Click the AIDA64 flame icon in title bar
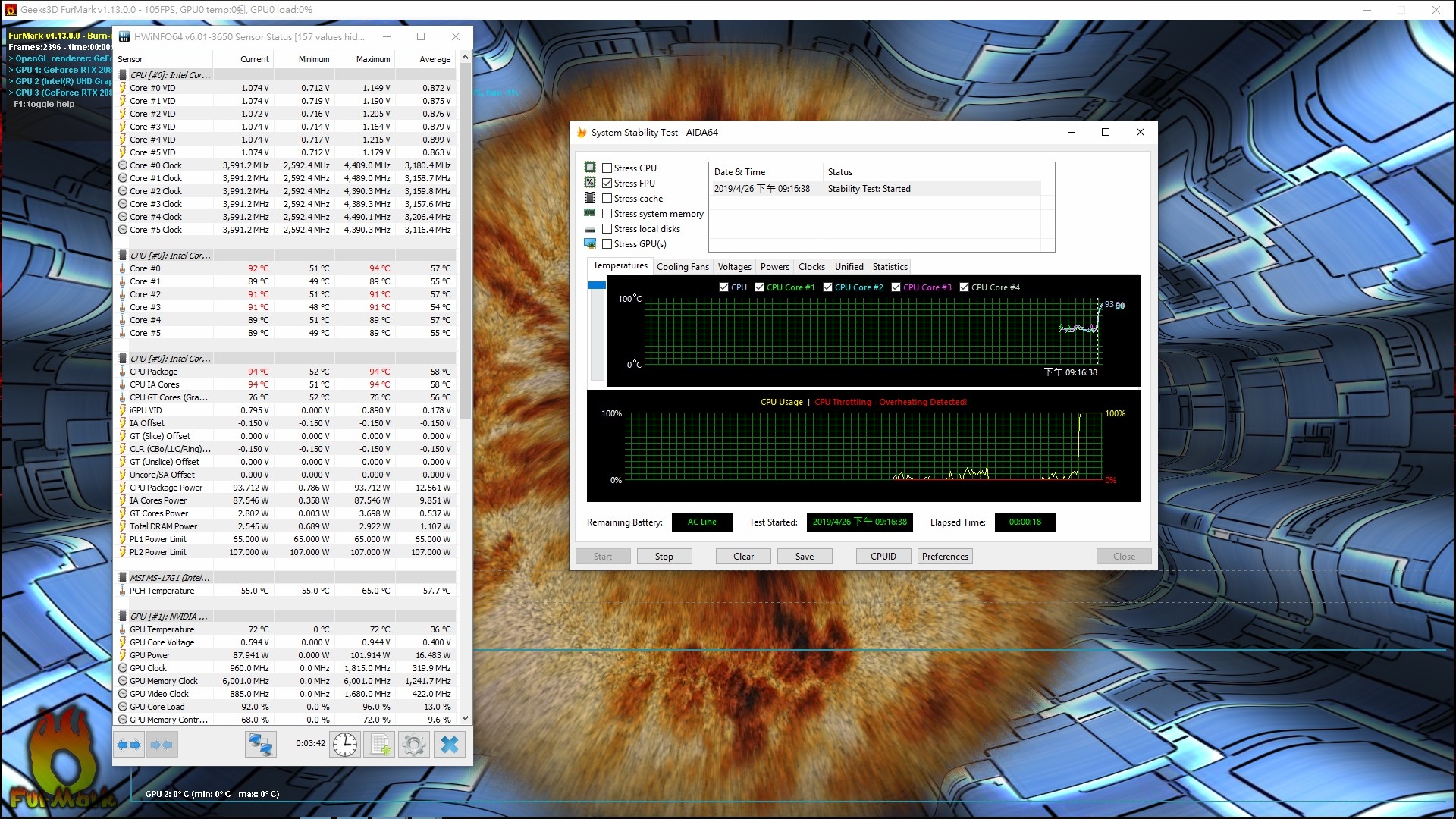The width and height of the screenshot is (1456, 819). pyautogui.click(x=582, y=132)
